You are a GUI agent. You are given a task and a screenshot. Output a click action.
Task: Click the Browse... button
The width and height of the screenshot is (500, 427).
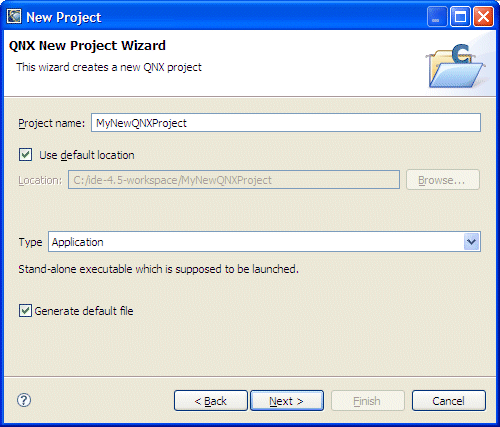443,180
